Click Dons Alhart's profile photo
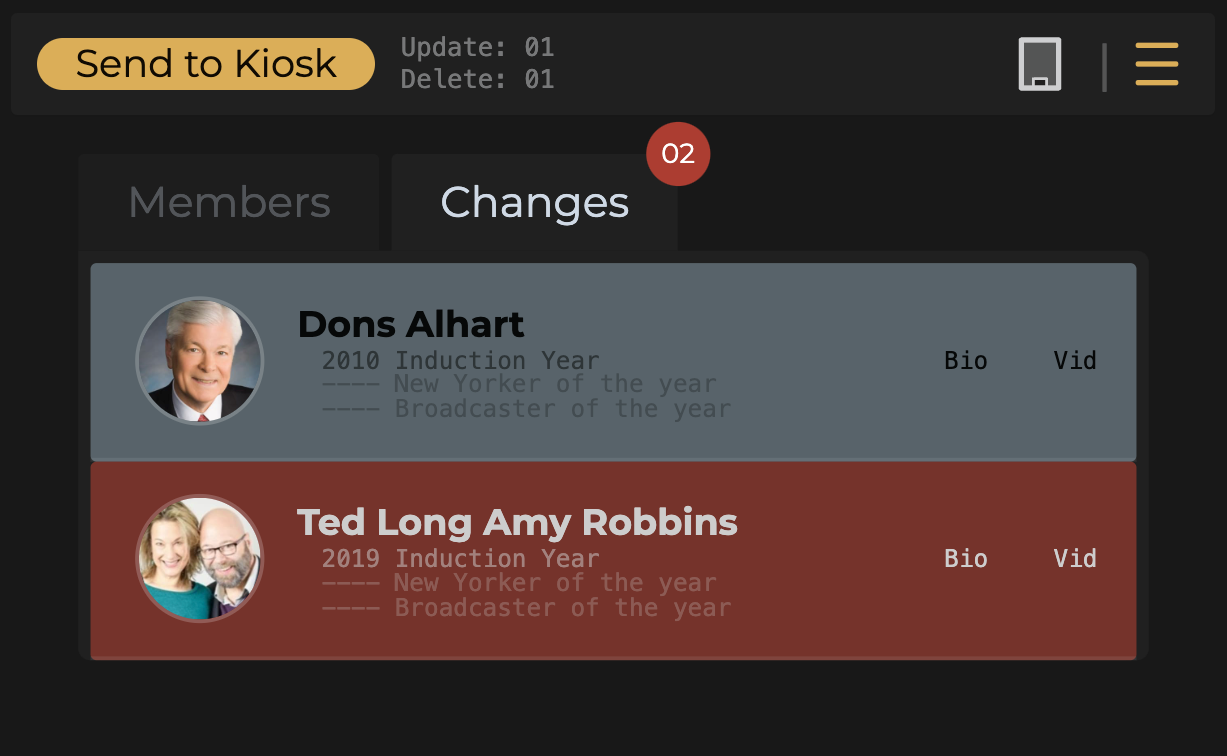Image resolution: width=1227 pixels, height=756 pixels. [x=200, y=360]
